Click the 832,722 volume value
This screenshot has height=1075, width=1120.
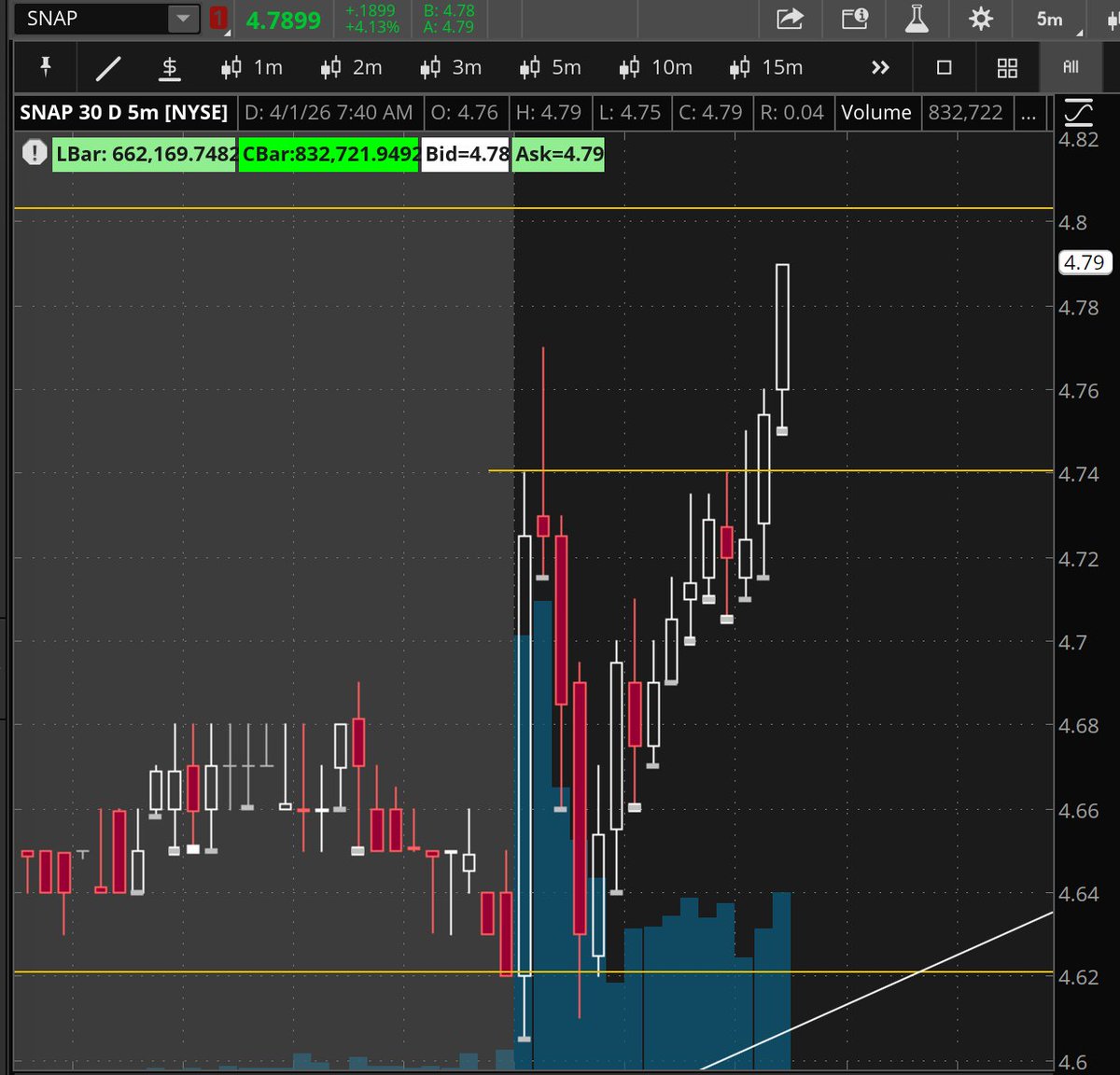coord(965,113)
